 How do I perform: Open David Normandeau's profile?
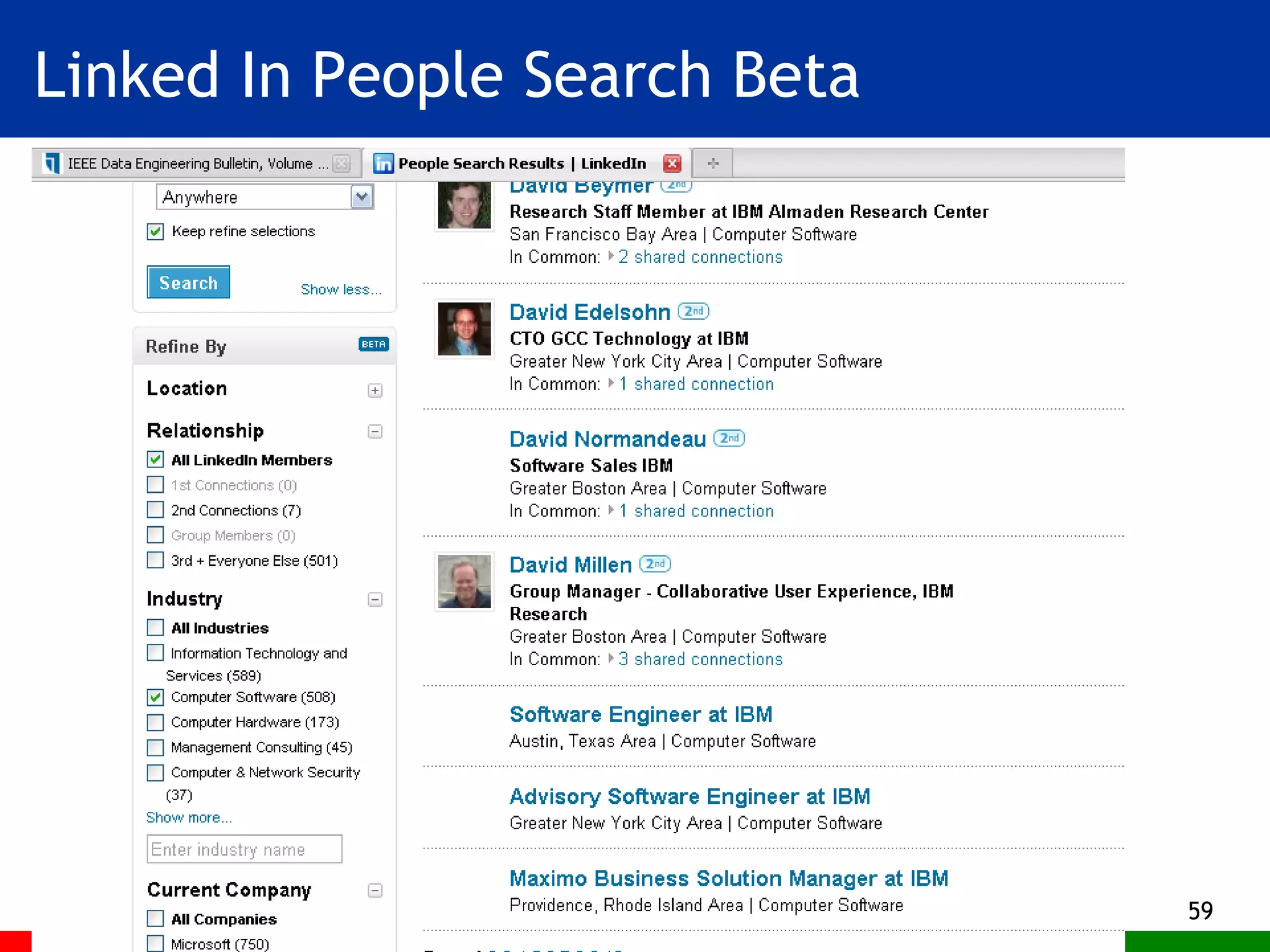tap(608, 439)
